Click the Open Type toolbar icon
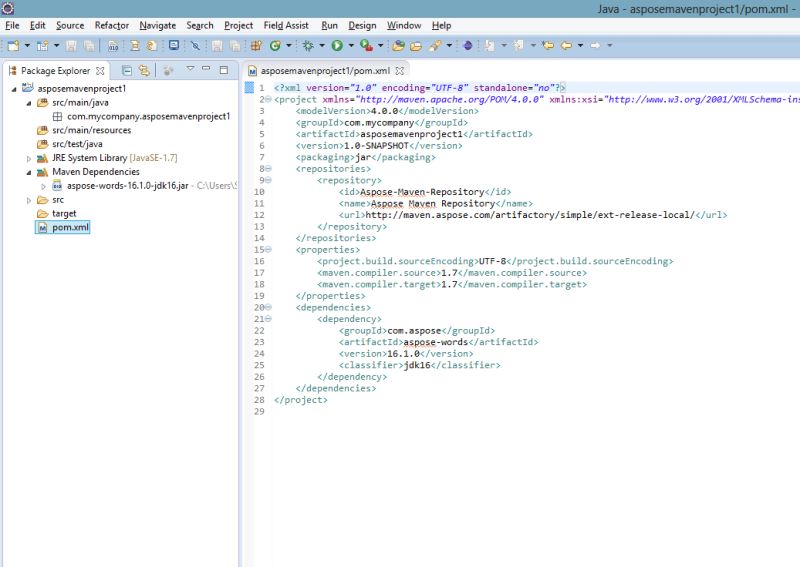 pos(398,45)
